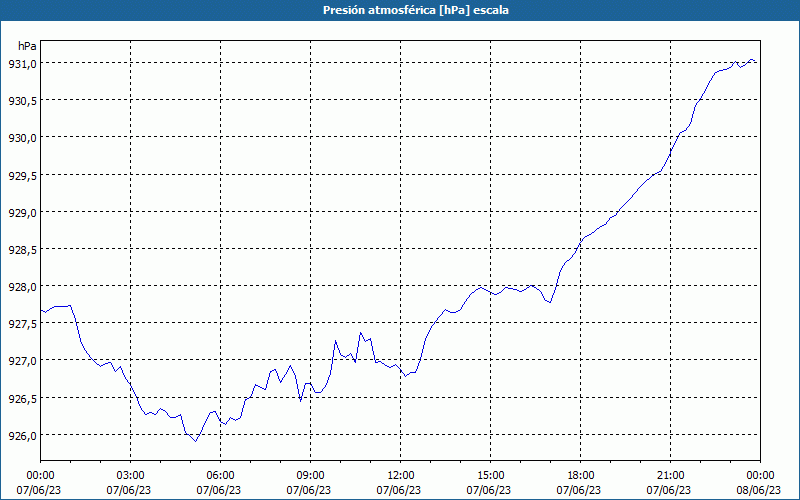The width and height of the screenshot is (800, 500).
Task: Click the 931,0 y-axis value
Action: [x=22, y=63]
